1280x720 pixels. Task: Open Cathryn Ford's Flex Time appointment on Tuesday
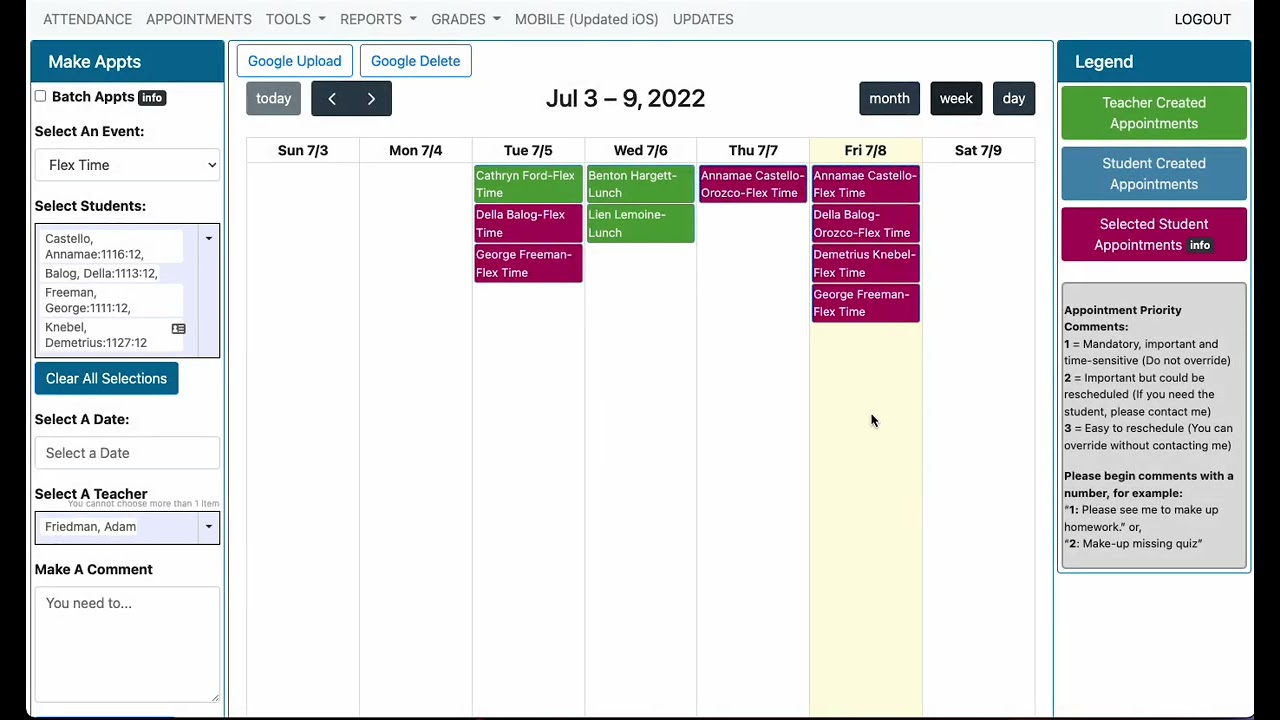(x=528, y=184)
